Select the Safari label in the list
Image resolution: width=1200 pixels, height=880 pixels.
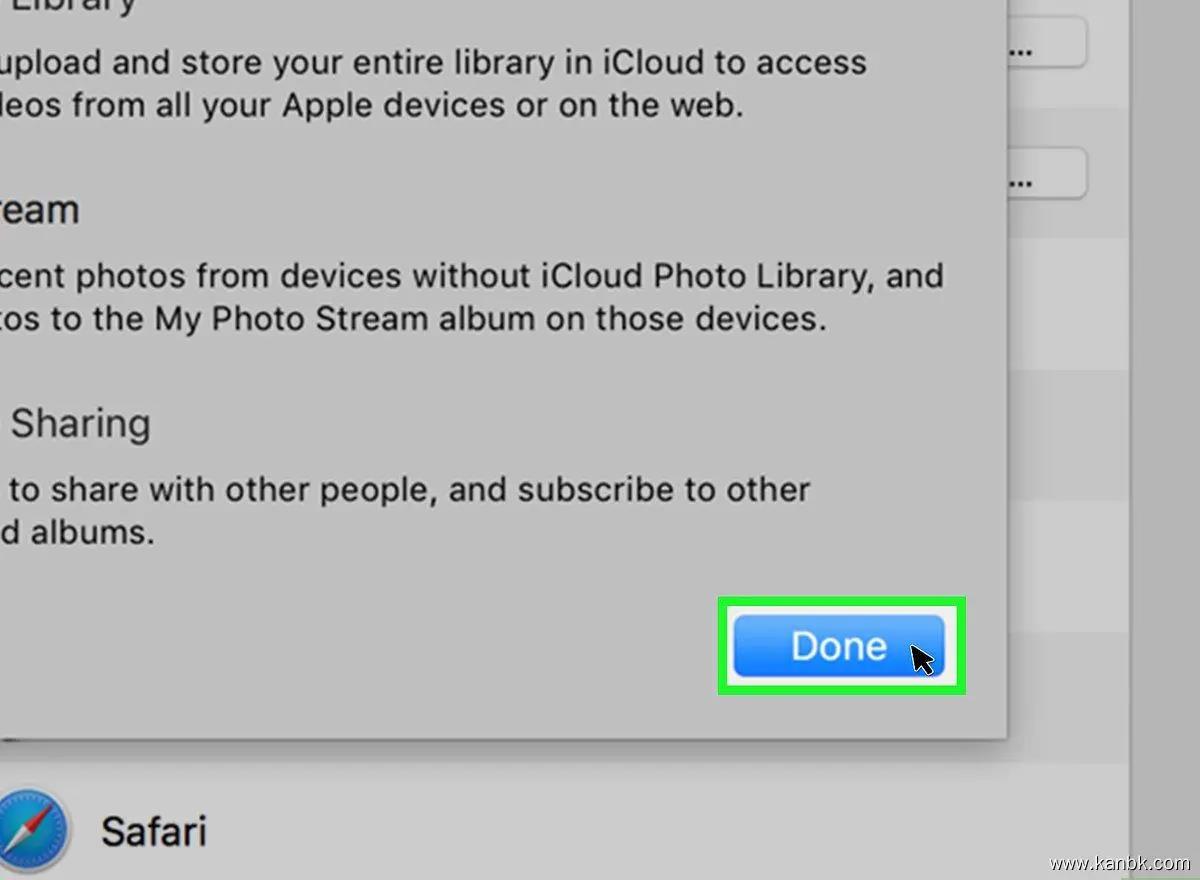[154, 831]
